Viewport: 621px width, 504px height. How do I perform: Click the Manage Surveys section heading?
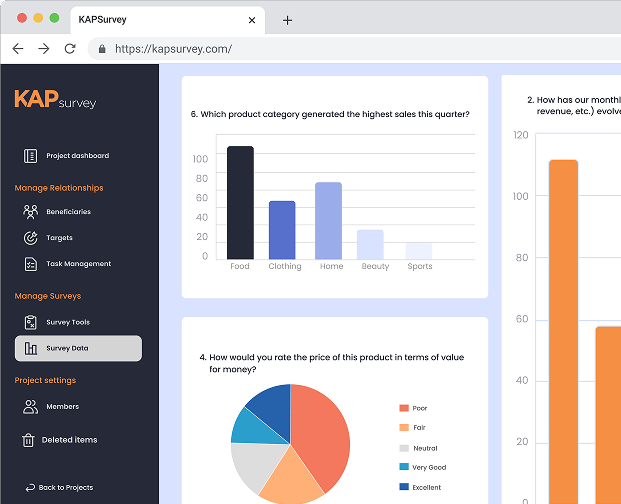point(48,296)
